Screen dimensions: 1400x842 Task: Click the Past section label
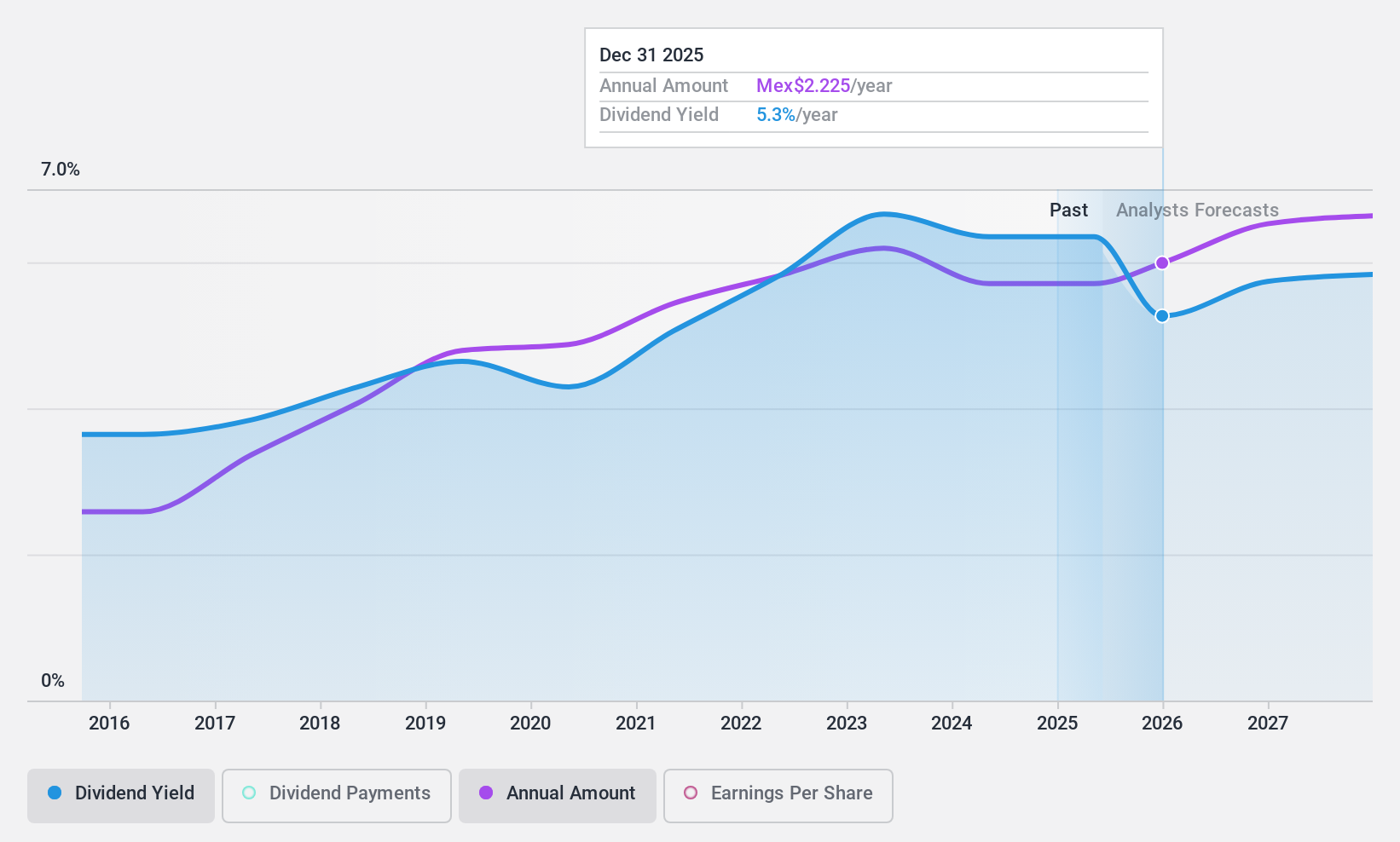[x=1068, y=210]
